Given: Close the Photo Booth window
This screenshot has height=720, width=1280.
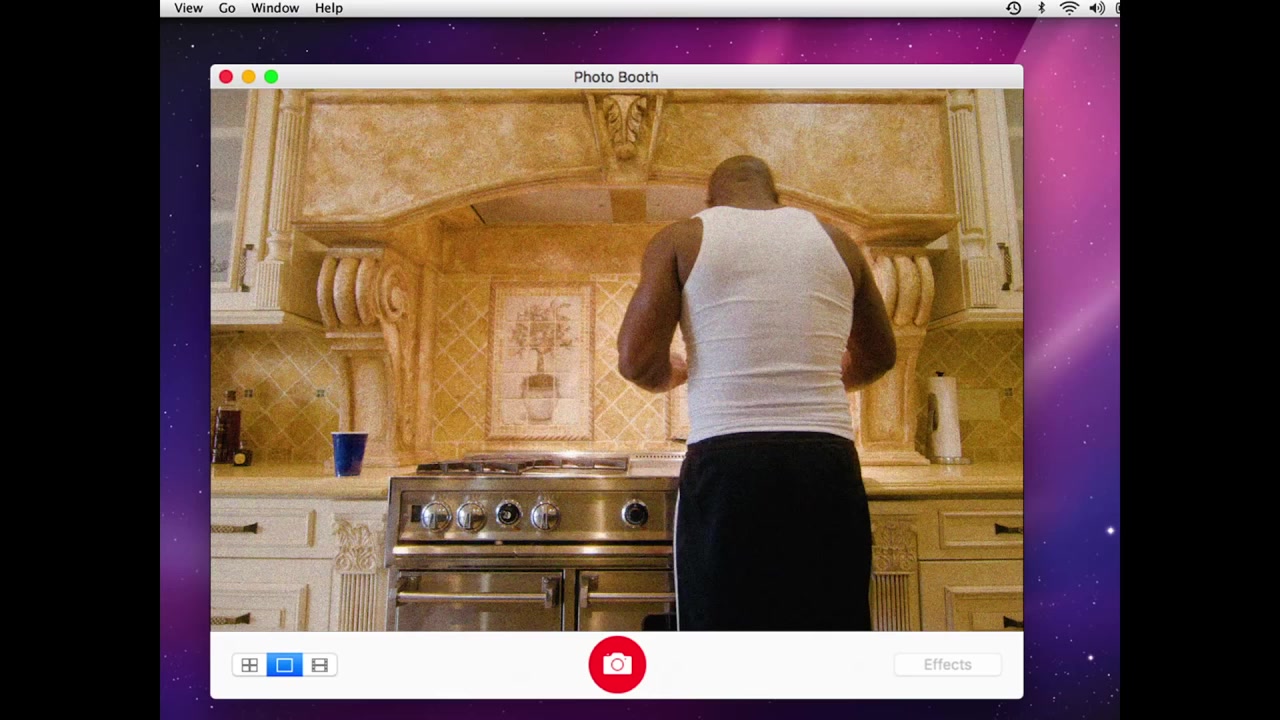Looking at the screenshot, I should tap(226, 77).
